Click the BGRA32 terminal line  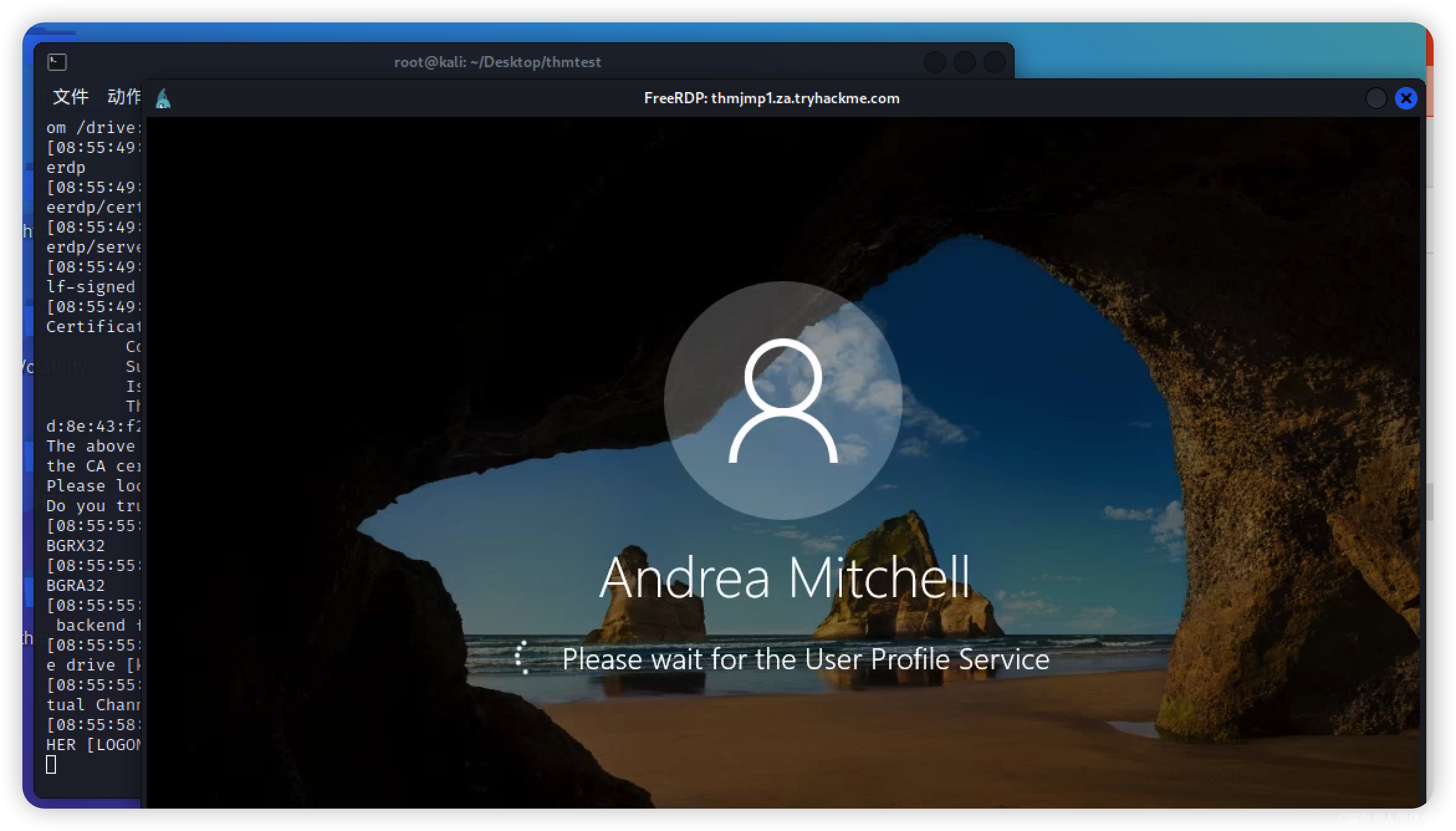pyautogui.click(x=75, y=585)
